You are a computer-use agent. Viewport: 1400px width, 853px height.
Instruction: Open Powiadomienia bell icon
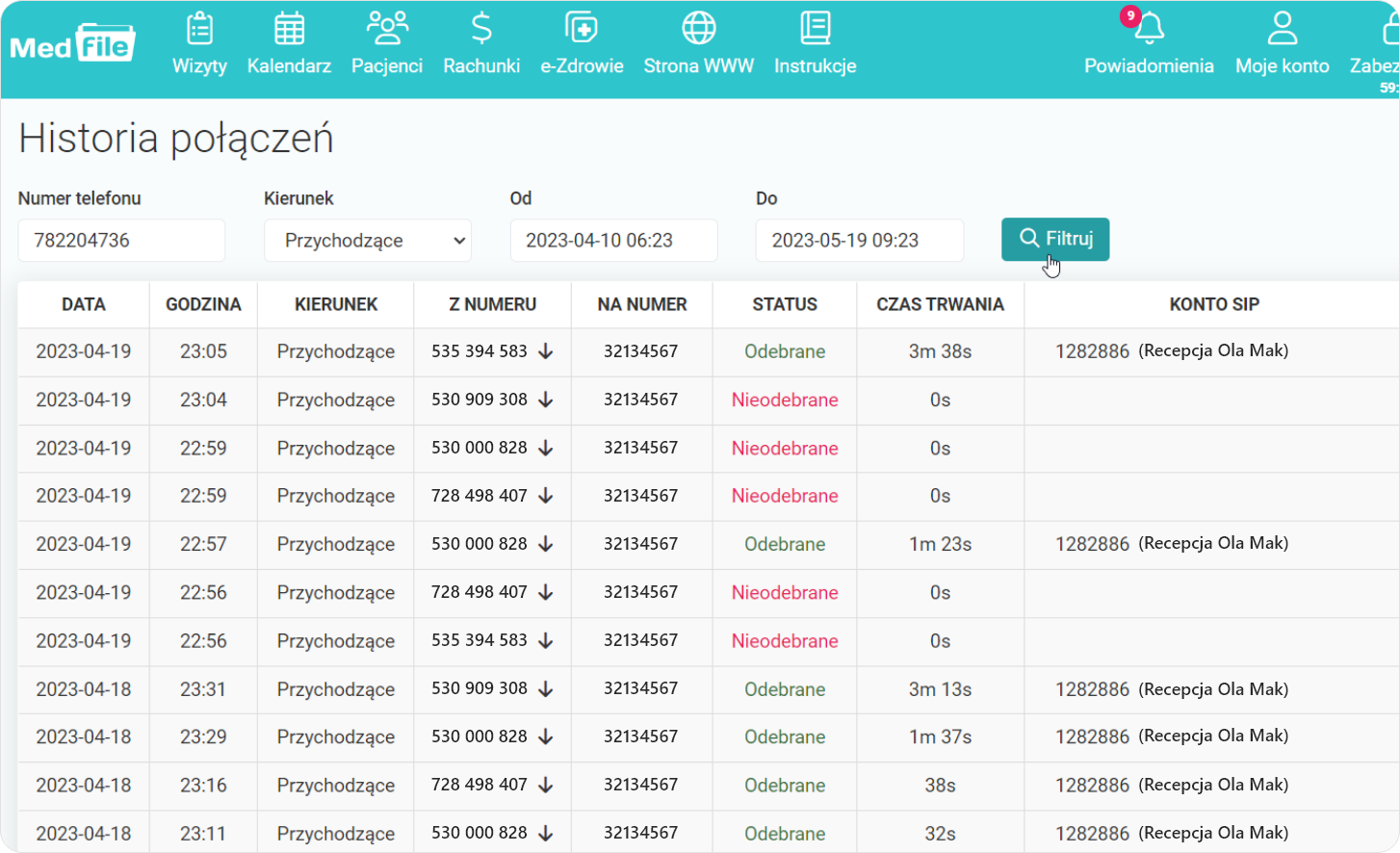point(1149,29)
